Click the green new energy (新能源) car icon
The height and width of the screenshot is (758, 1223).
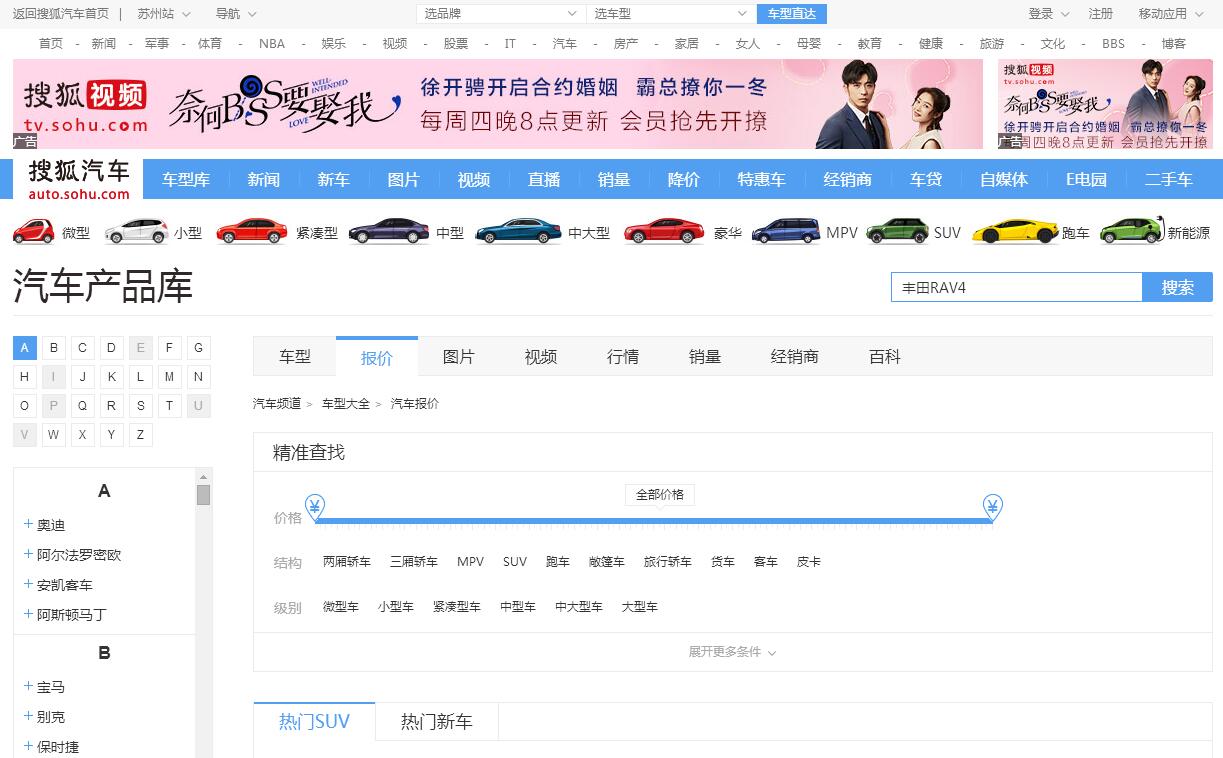(1131, 232)
